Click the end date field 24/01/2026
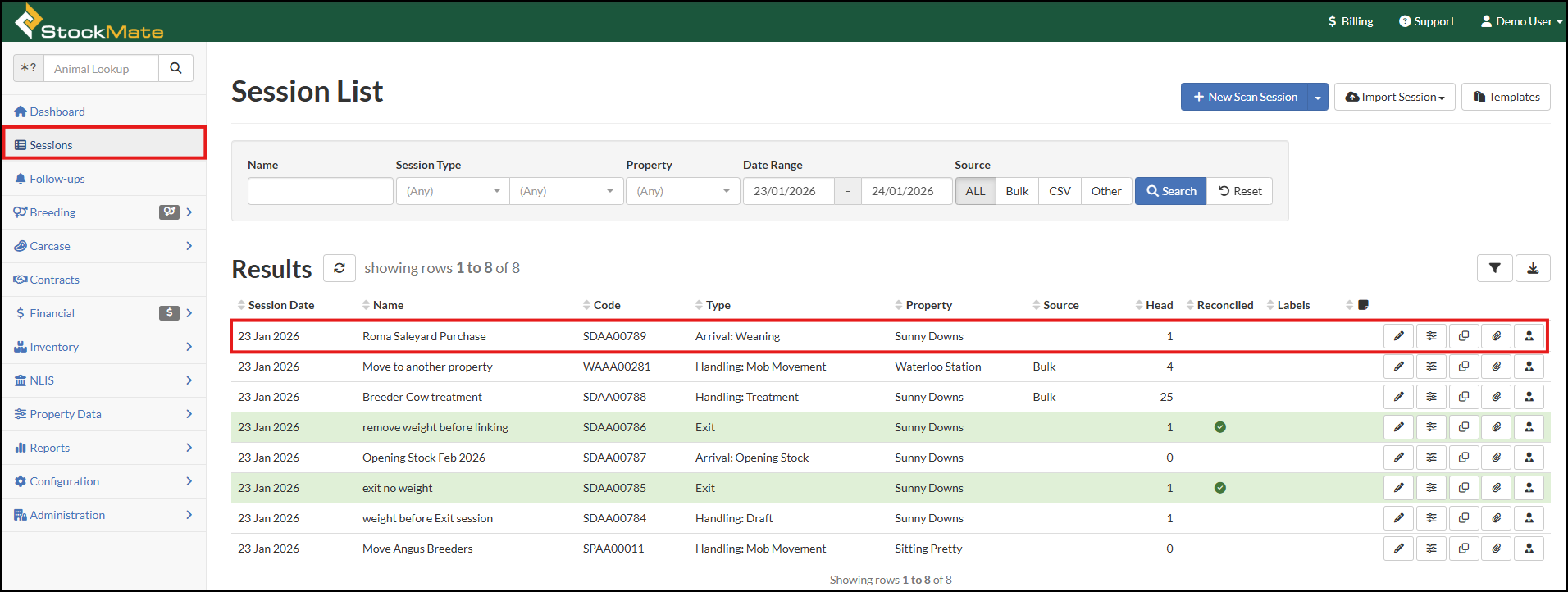 pyautogui.click(x=907, y=191)
